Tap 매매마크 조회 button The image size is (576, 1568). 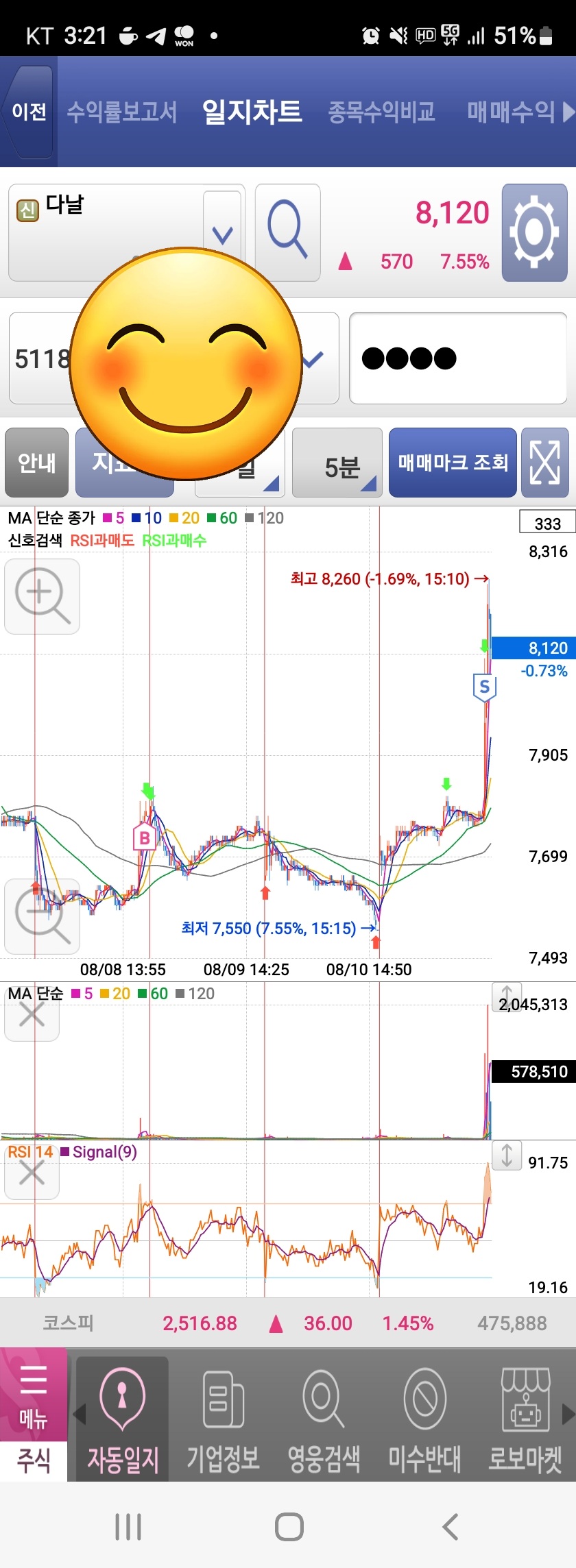click(453, 463)
